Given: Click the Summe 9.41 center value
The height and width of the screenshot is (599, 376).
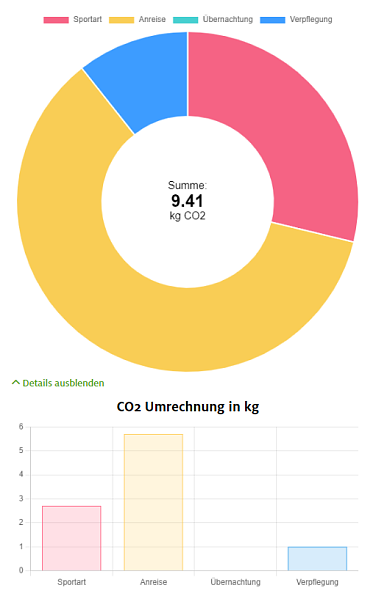Looking at the screenshot, I should point(187,201).
